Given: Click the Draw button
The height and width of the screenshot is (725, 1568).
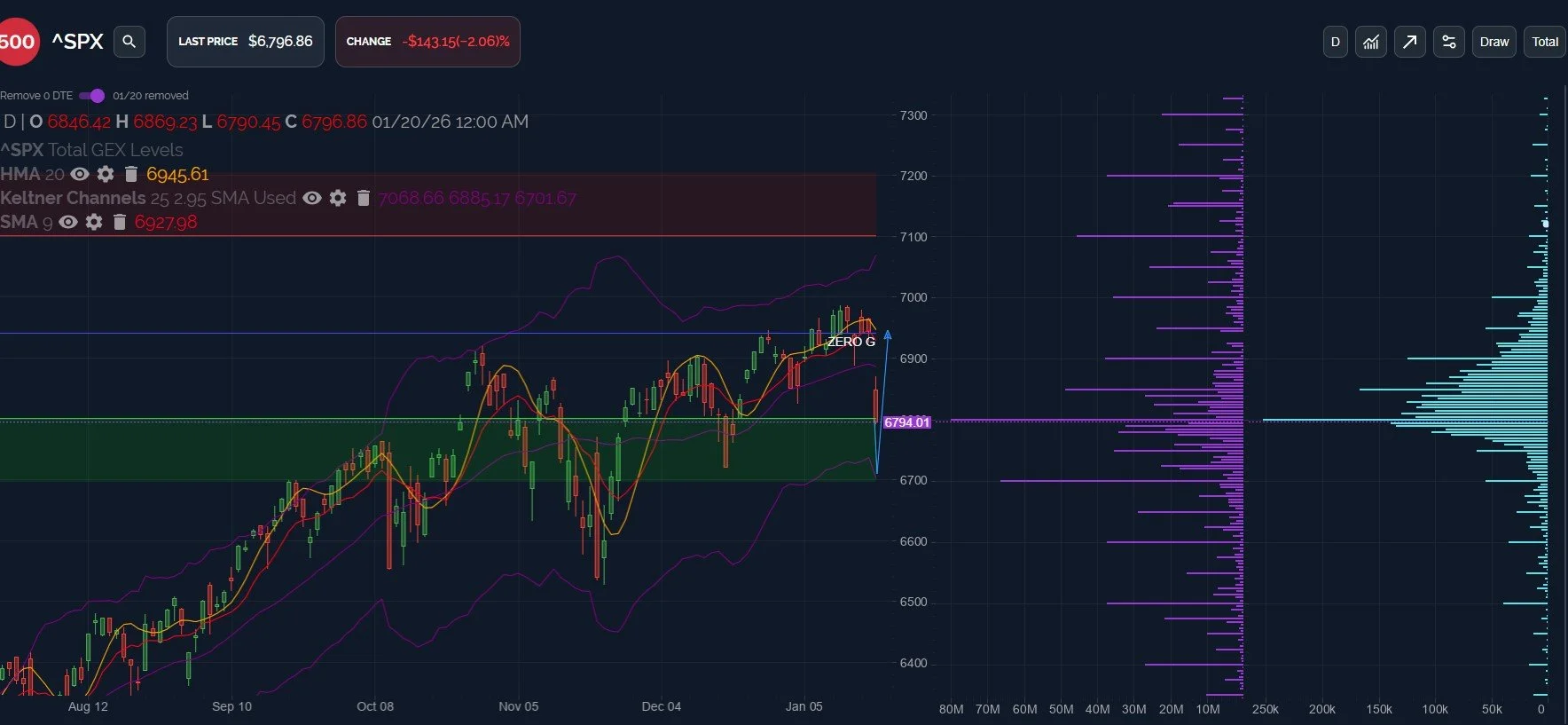Looking at the screenshot, I should [1494, 42].
